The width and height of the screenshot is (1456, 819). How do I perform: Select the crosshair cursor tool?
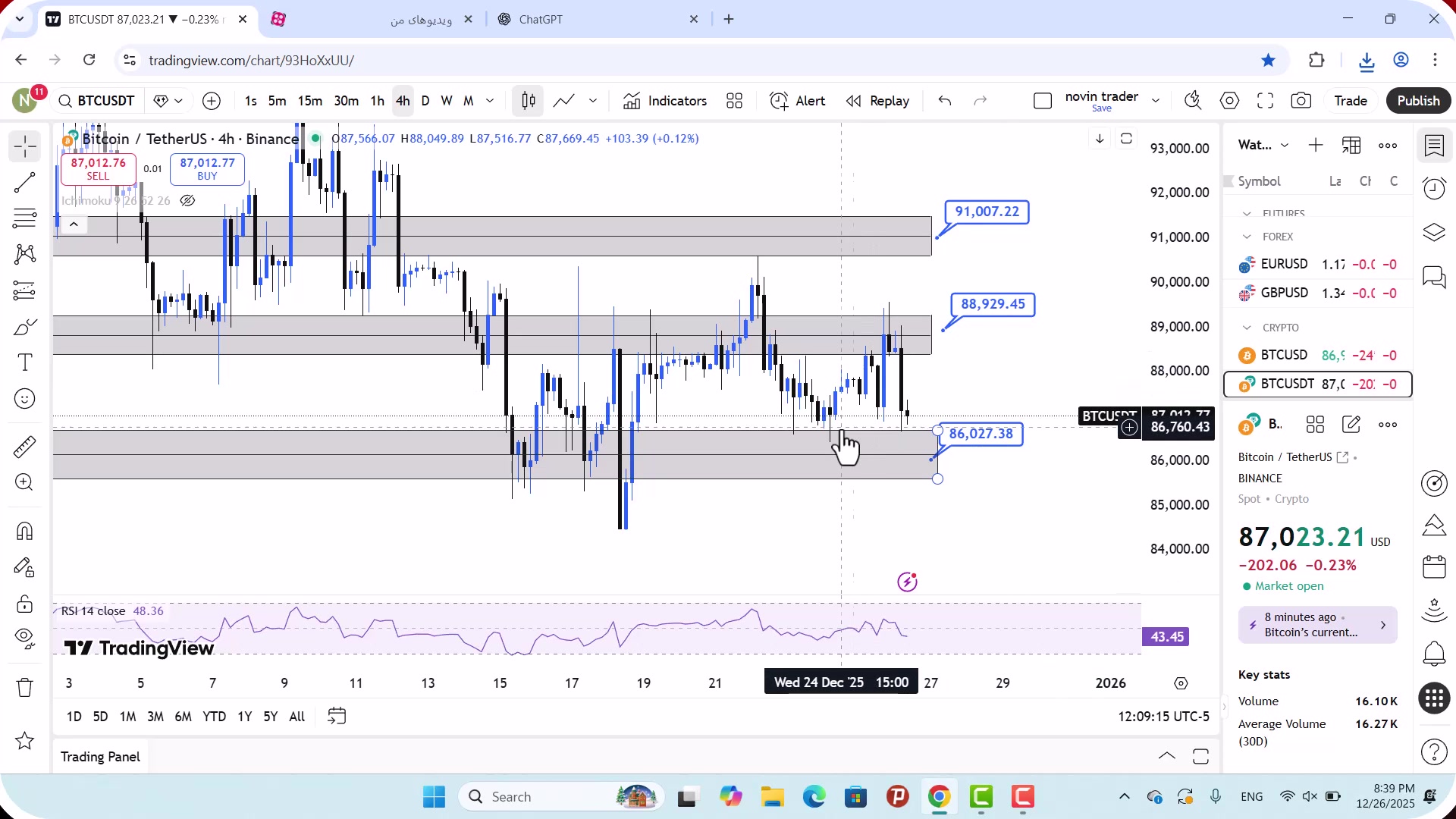click(x=25, y=146)
